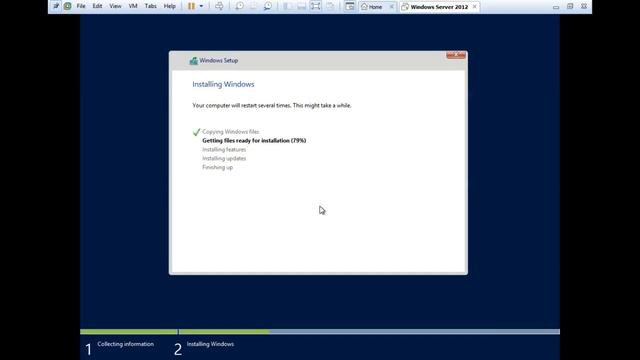Click the 'Finishing up' step text
Screen dimensions: 640x360
pyautogui.click(x=218, y=167)
